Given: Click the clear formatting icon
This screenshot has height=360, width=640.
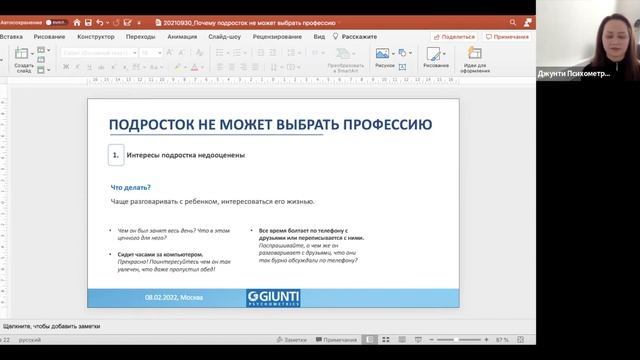Looking at the screenshot, I should (199, 53).
